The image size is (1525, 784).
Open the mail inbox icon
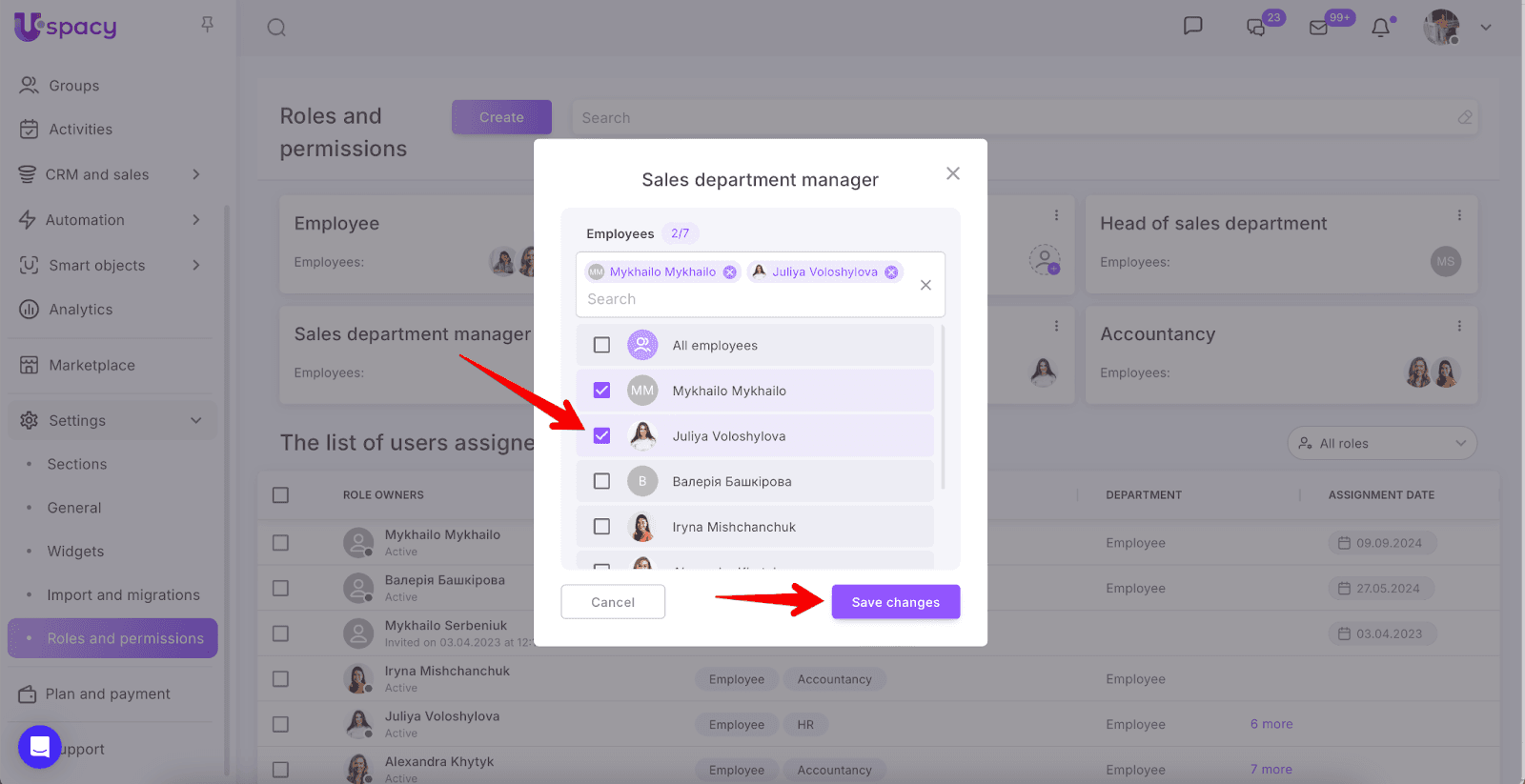click(x=1319, y=28)
